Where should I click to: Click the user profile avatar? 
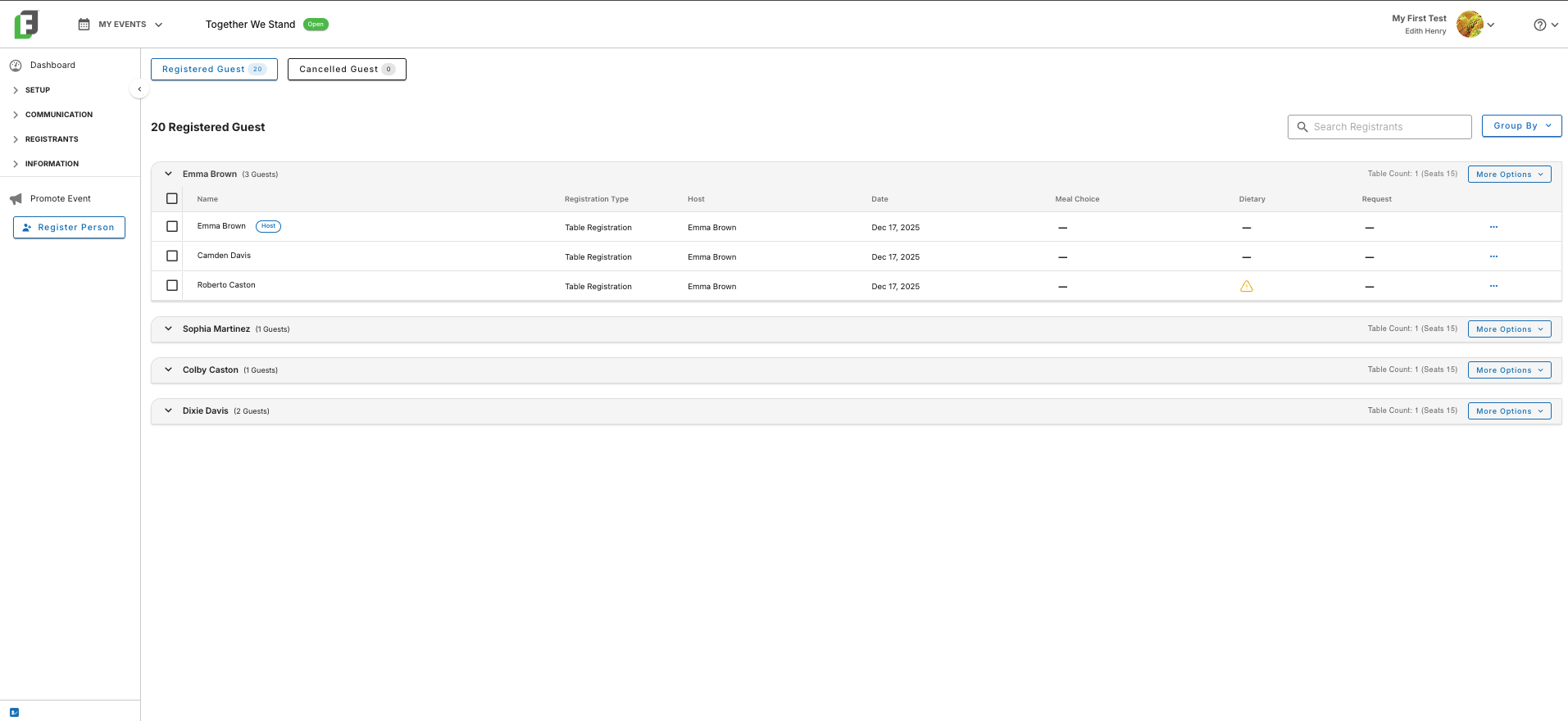tap(1470, 25)
